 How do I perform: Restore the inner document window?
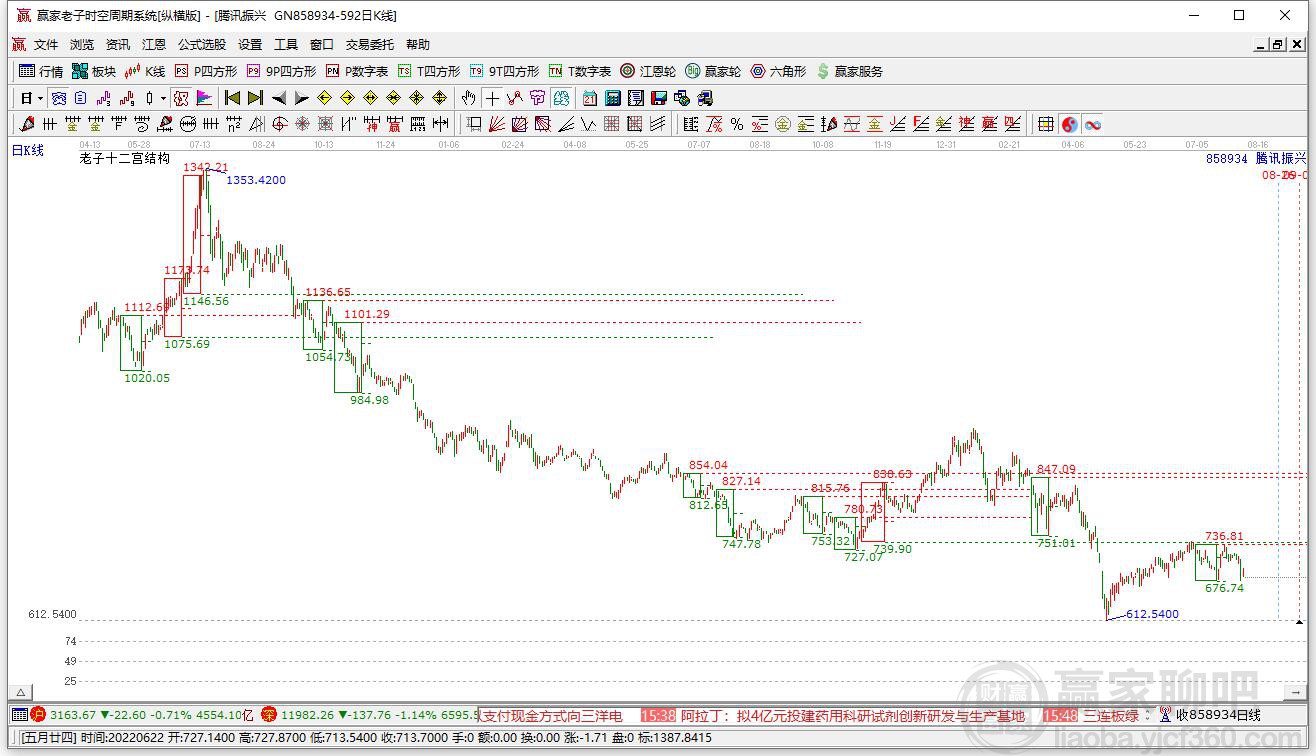1277,45
